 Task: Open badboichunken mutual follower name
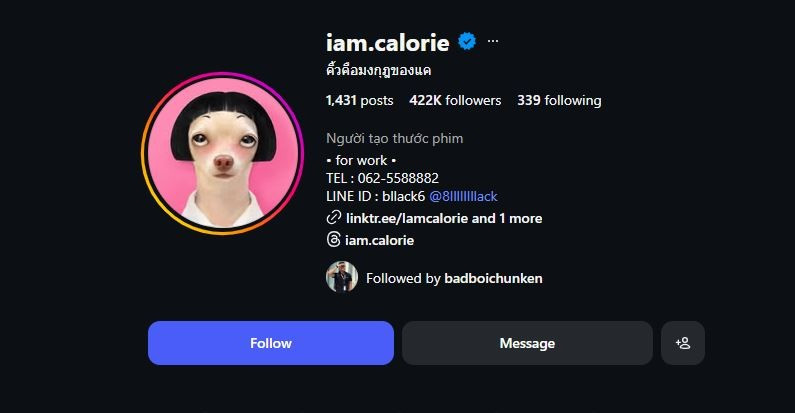click(x=493, y=278)
